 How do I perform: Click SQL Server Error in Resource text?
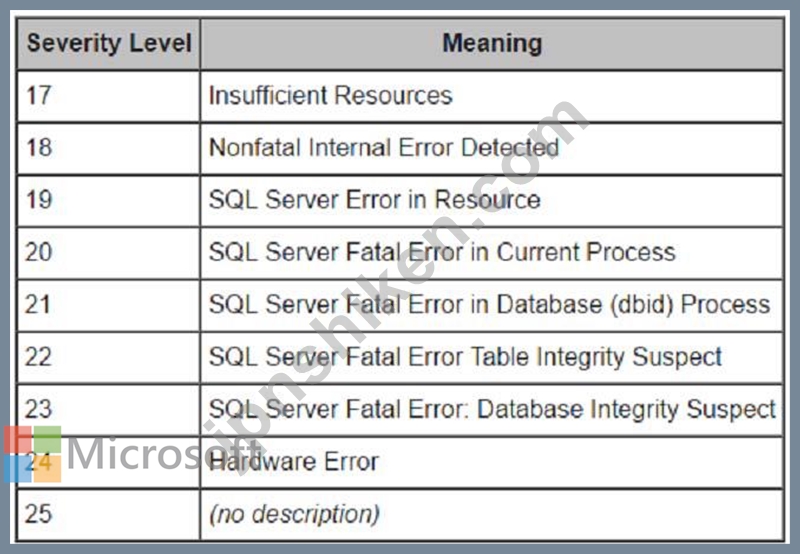[374, 199]
